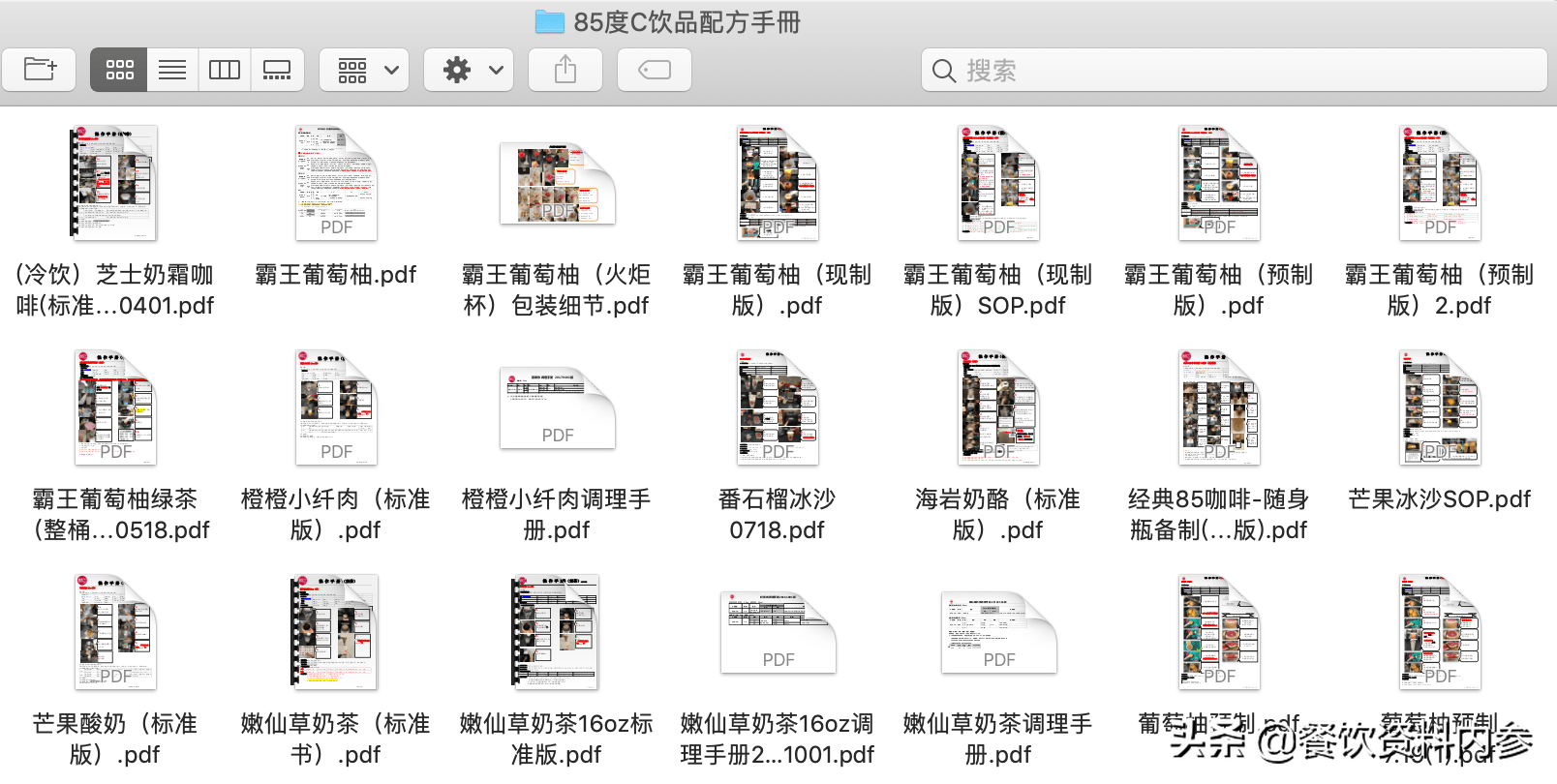Select 芒果酸奶（标准版）.pdf icon
Viewport: 1557px width, 784px height.
pyautogui.click(x=115, y=631)
